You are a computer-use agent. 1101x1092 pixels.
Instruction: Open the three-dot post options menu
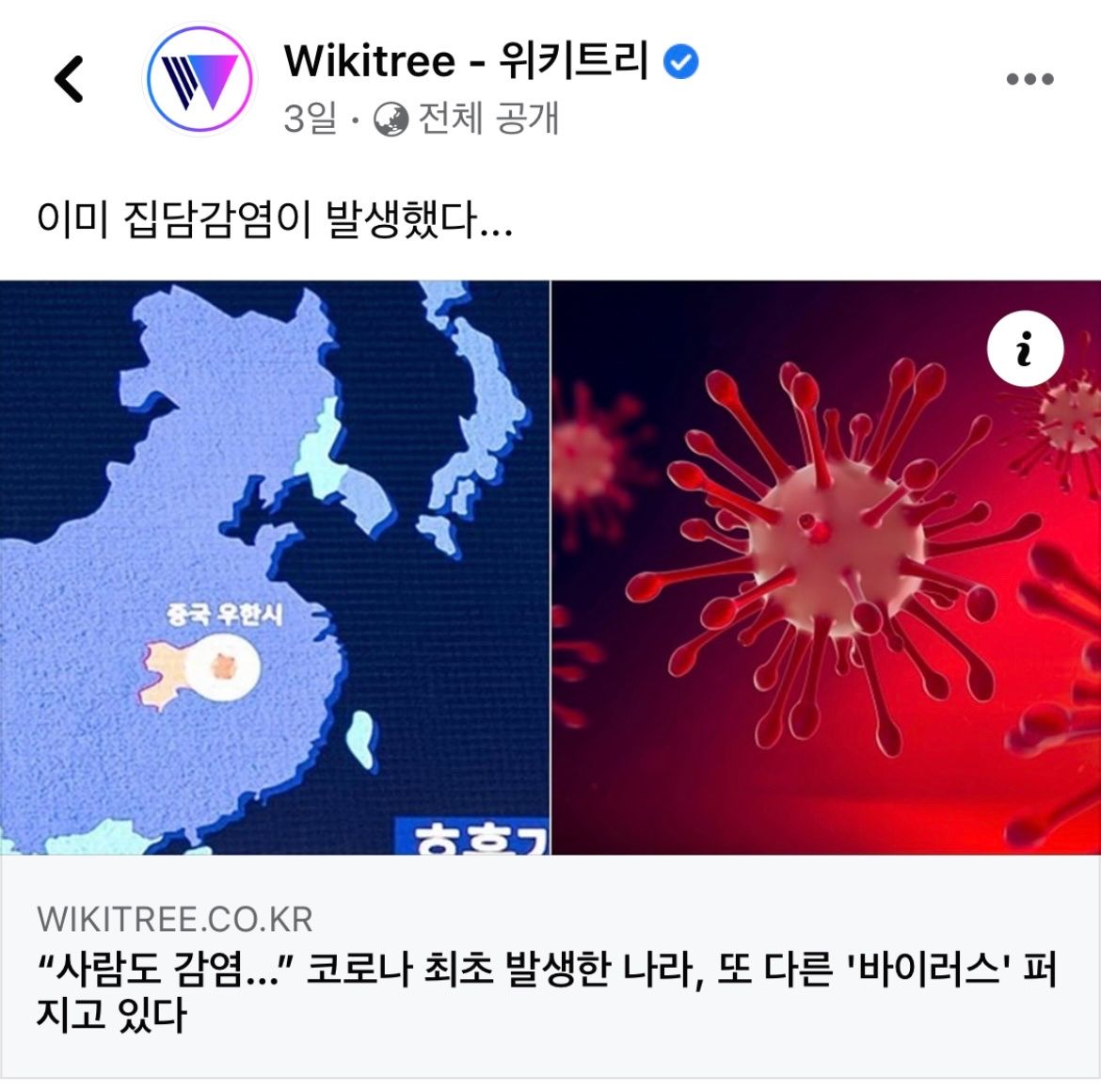1030,79
